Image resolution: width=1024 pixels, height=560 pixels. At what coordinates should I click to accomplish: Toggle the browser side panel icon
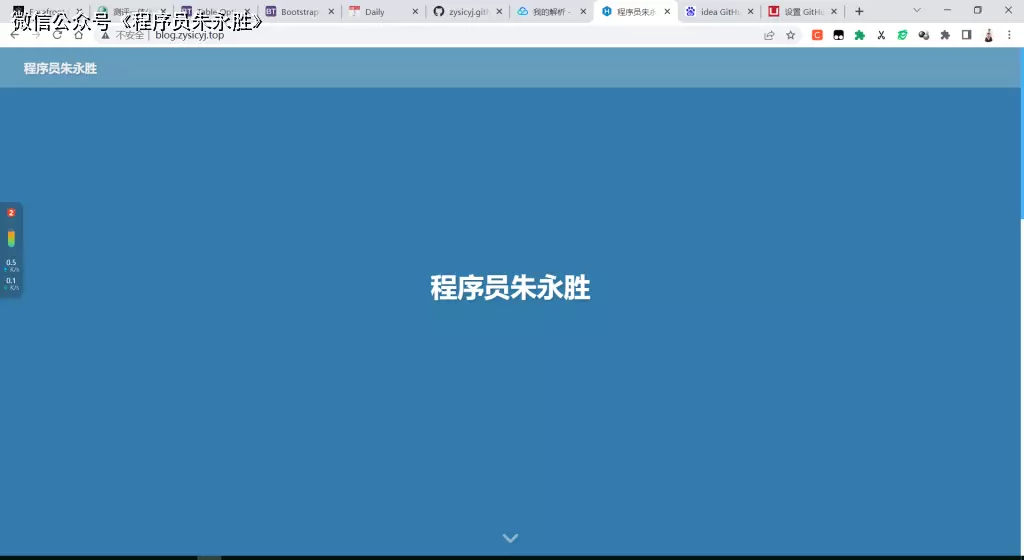(x=966, y=35)
